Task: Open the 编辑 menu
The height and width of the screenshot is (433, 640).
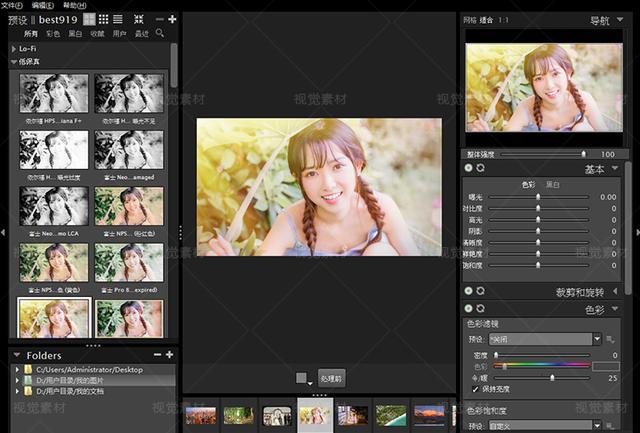Action: point(43,5)
